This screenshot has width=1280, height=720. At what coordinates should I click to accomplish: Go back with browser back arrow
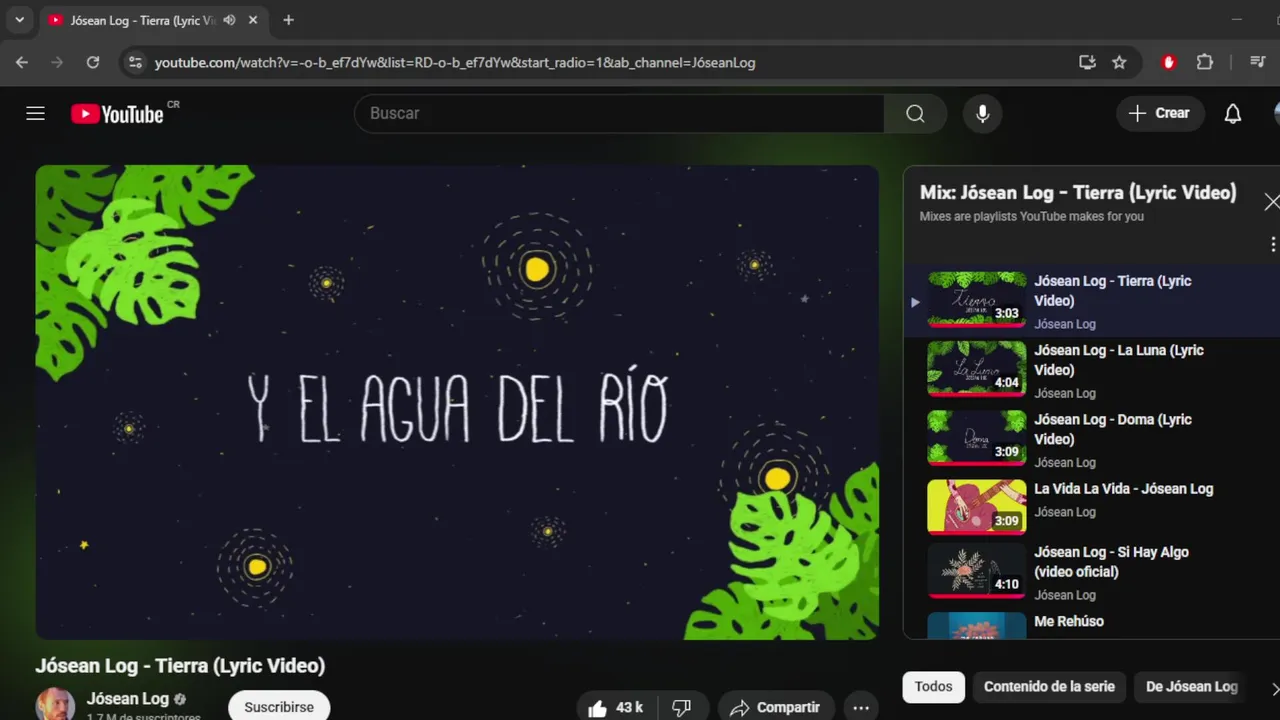point(22,62)
